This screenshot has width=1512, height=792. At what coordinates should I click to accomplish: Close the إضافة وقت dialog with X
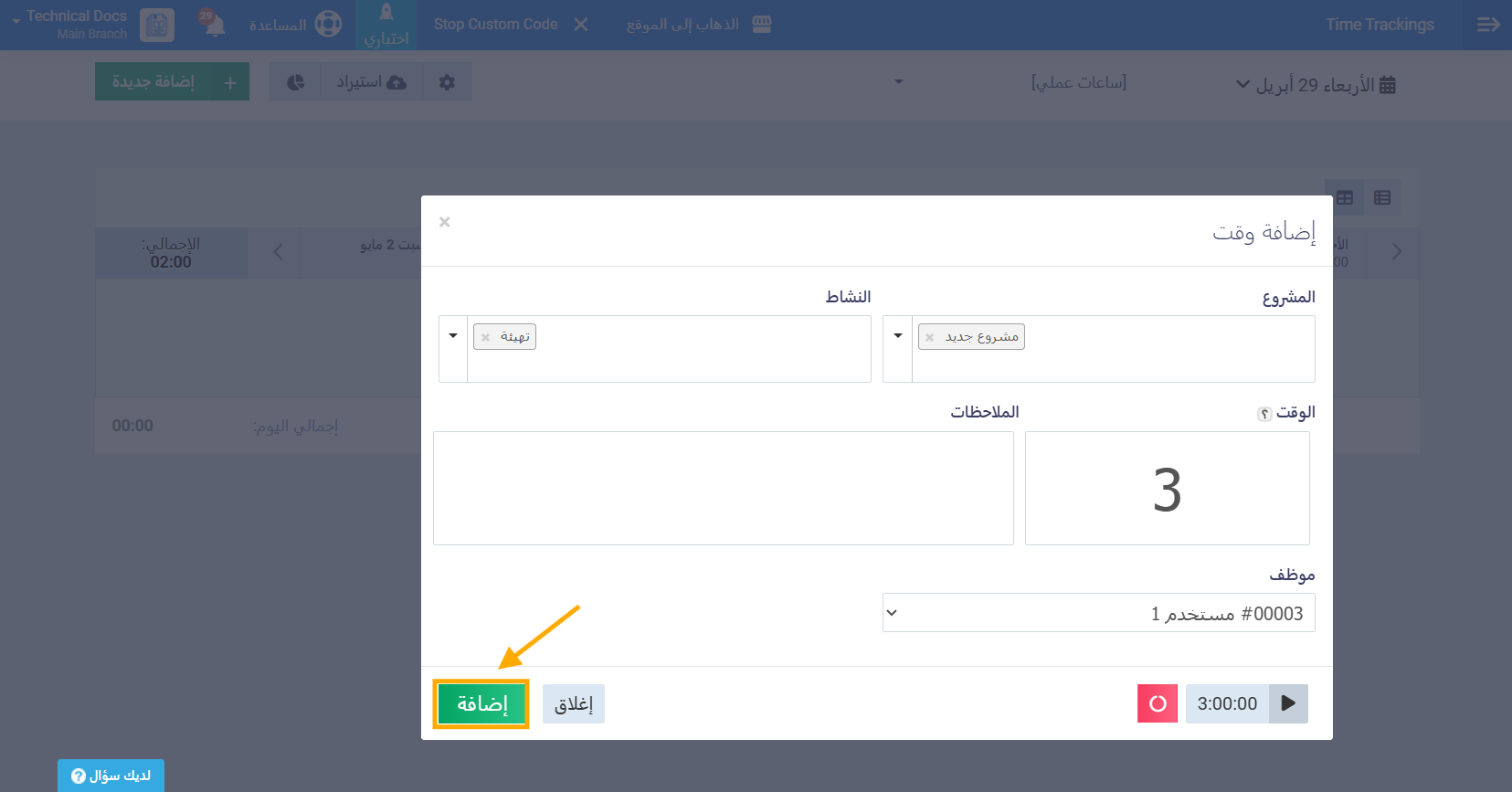445,222
